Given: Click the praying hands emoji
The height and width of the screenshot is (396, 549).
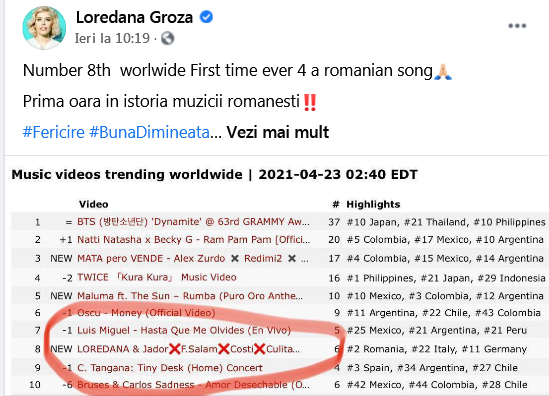Looking at the screenshot, I should [x=443, y=71].
